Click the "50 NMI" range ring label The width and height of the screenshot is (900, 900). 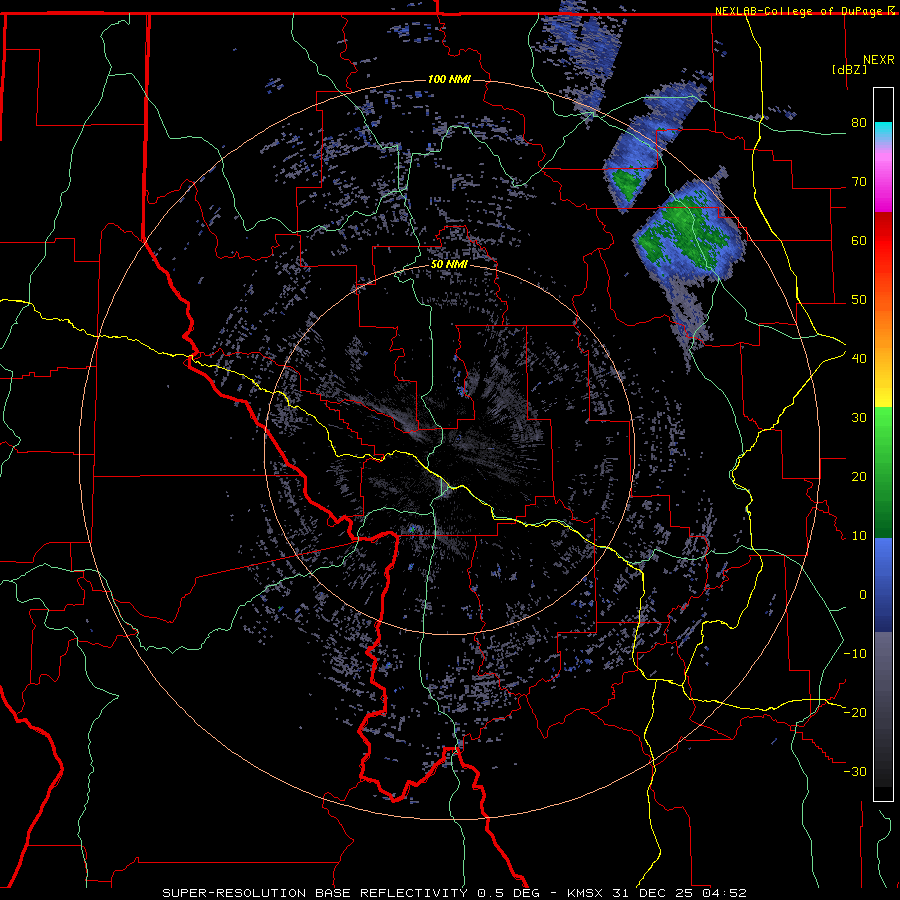tap(449, 265)
